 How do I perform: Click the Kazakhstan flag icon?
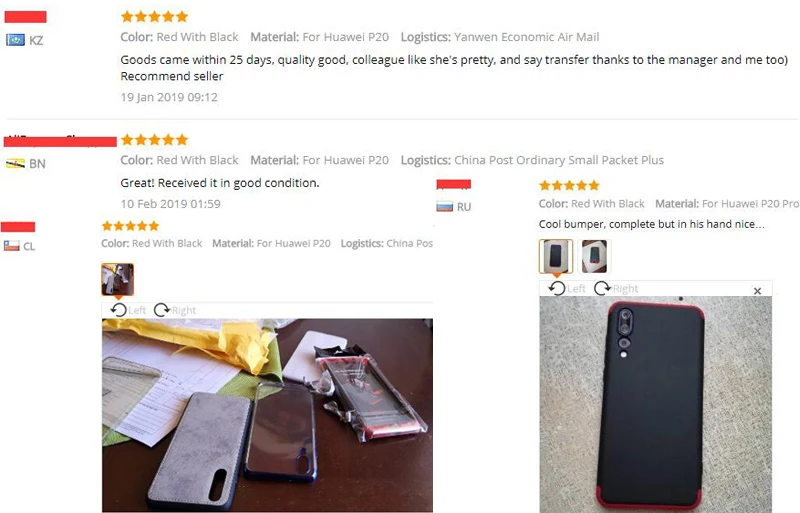15,40
